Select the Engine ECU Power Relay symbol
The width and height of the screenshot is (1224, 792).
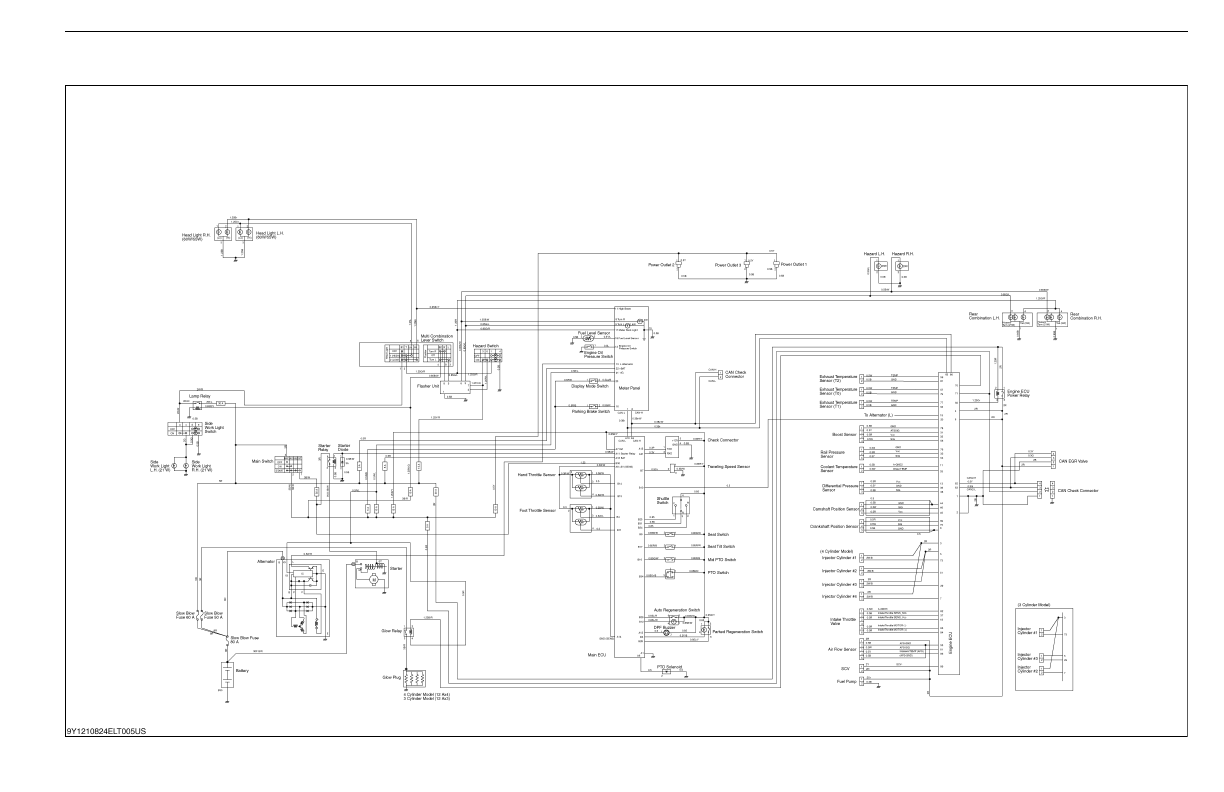coord(999,395)
